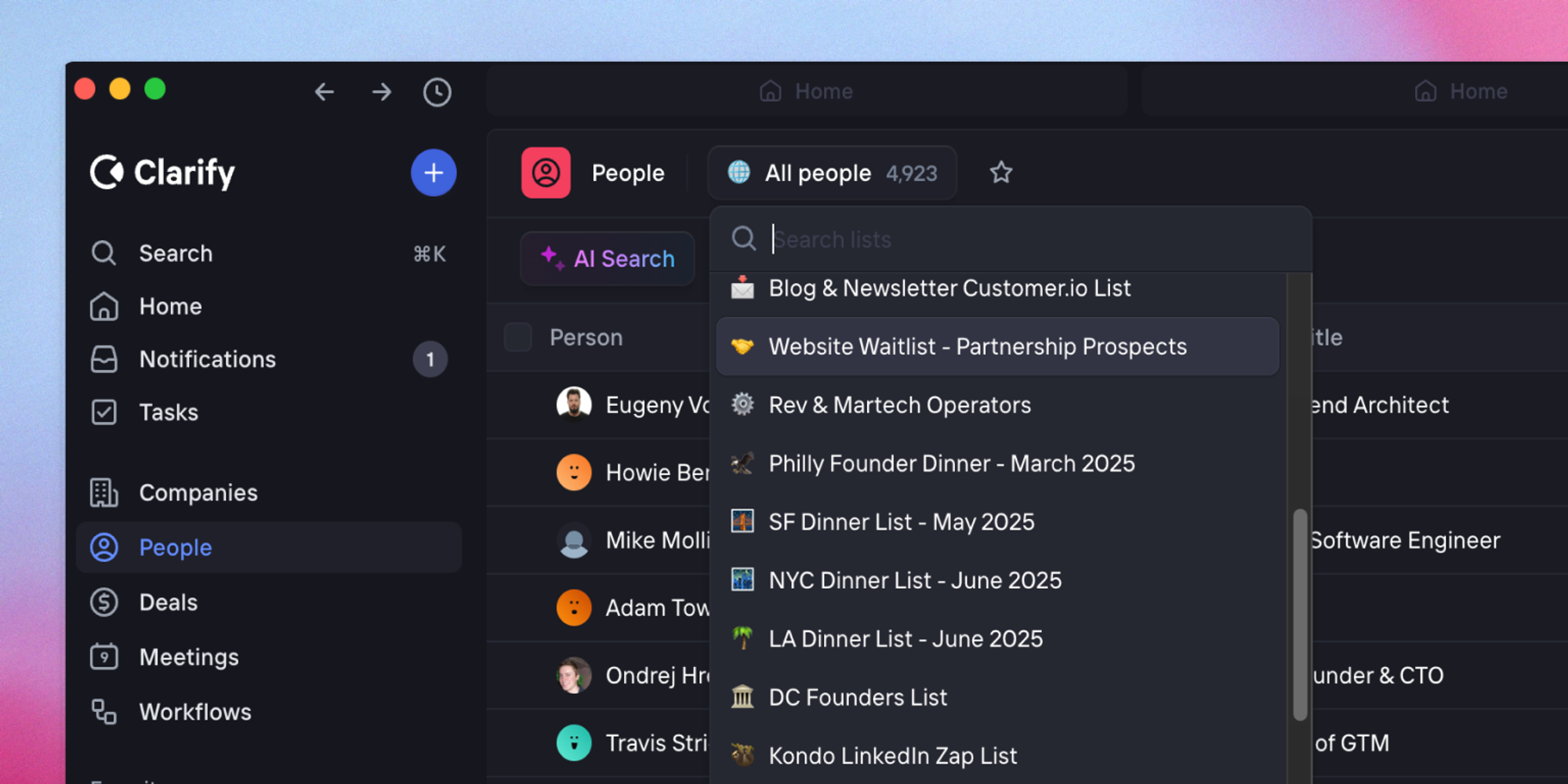Click Ondrej's avatar photo
Image resolution: width=1568 pixels, height=784 pixels.
574,675
